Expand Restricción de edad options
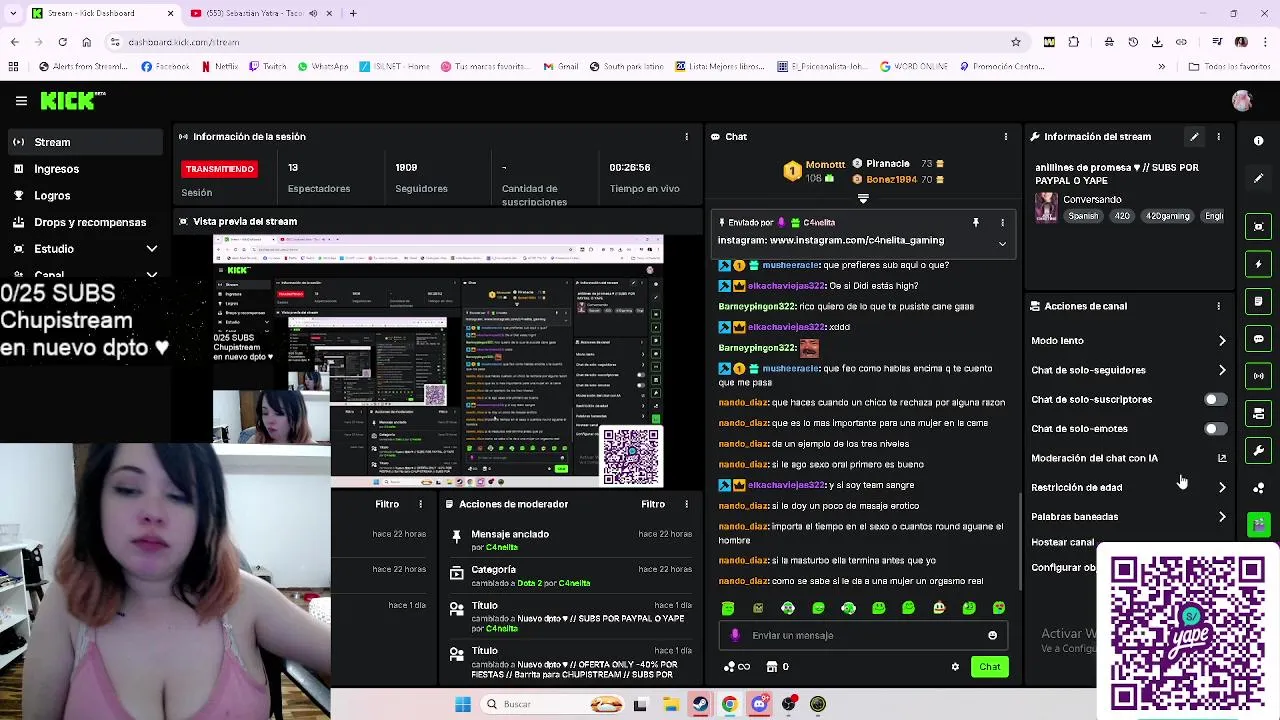 point(1222,487)
